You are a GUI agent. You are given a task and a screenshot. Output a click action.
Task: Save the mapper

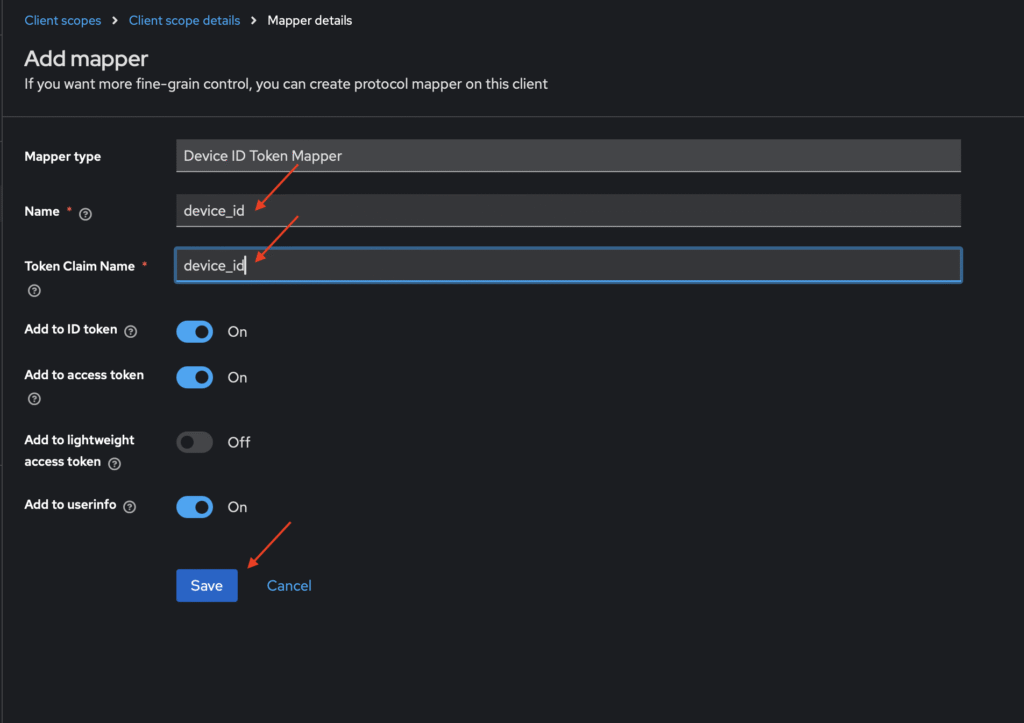206,585
